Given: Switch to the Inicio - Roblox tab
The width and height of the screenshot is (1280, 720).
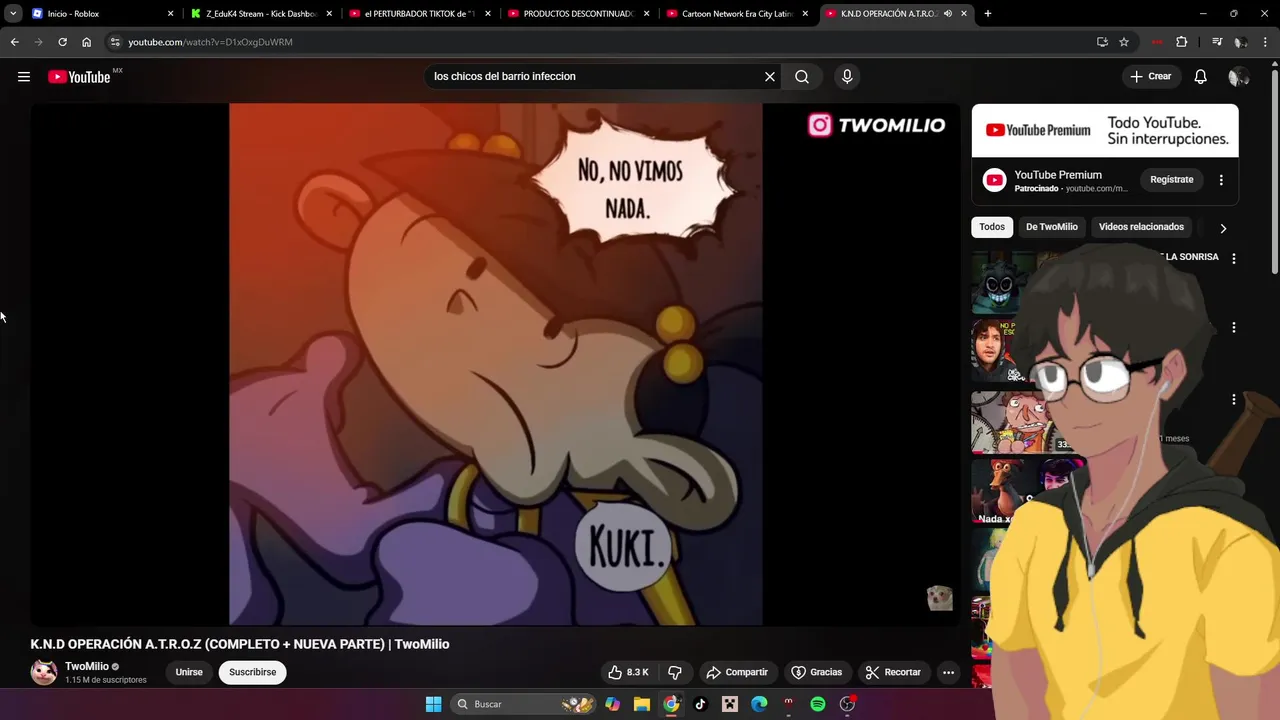Looking at the screenshot, I should (100, 14).
